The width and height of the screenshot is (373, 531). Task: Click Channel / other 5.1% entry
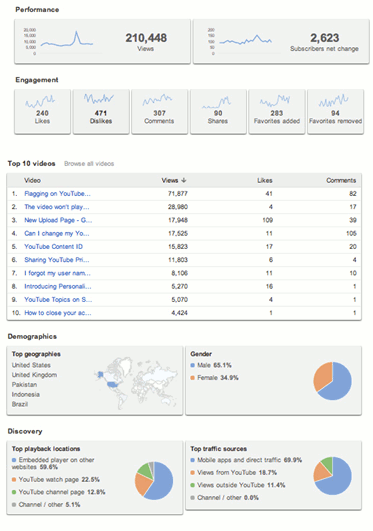pyautogui.click(x=46, y=505)
